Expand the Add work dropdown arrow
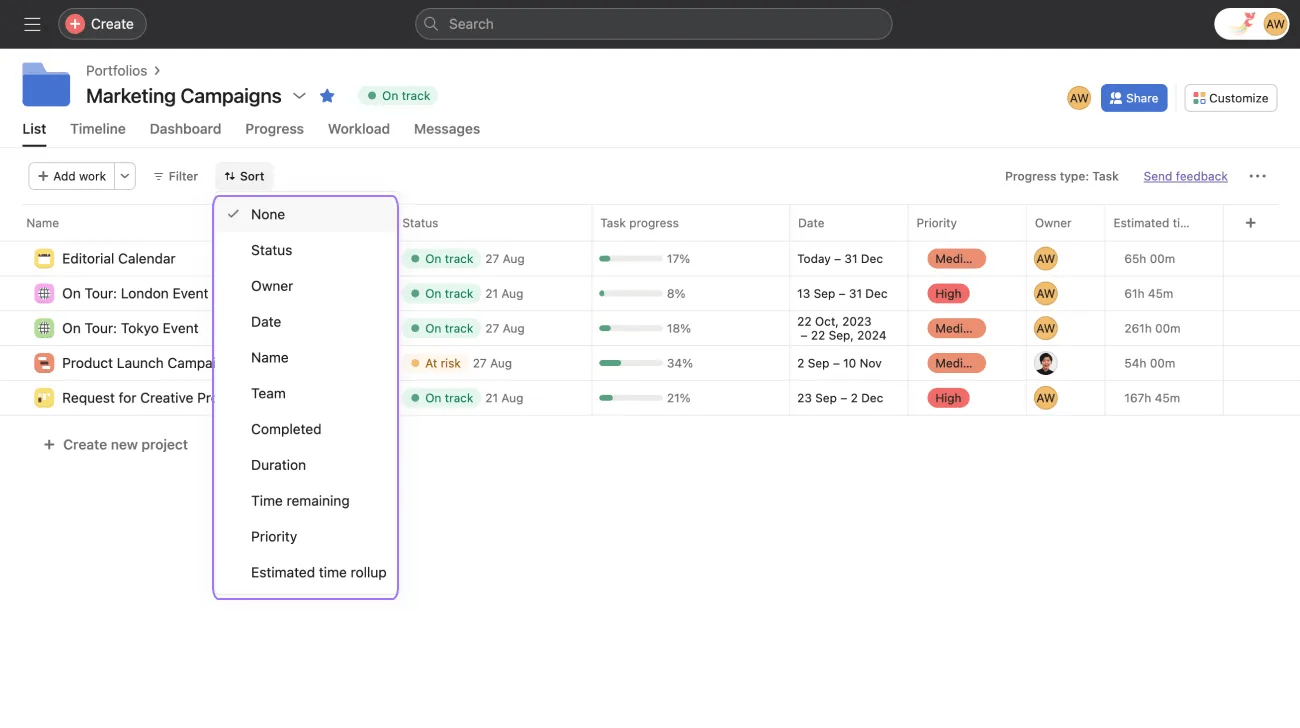1300x728 pixels. coord(125,176)
